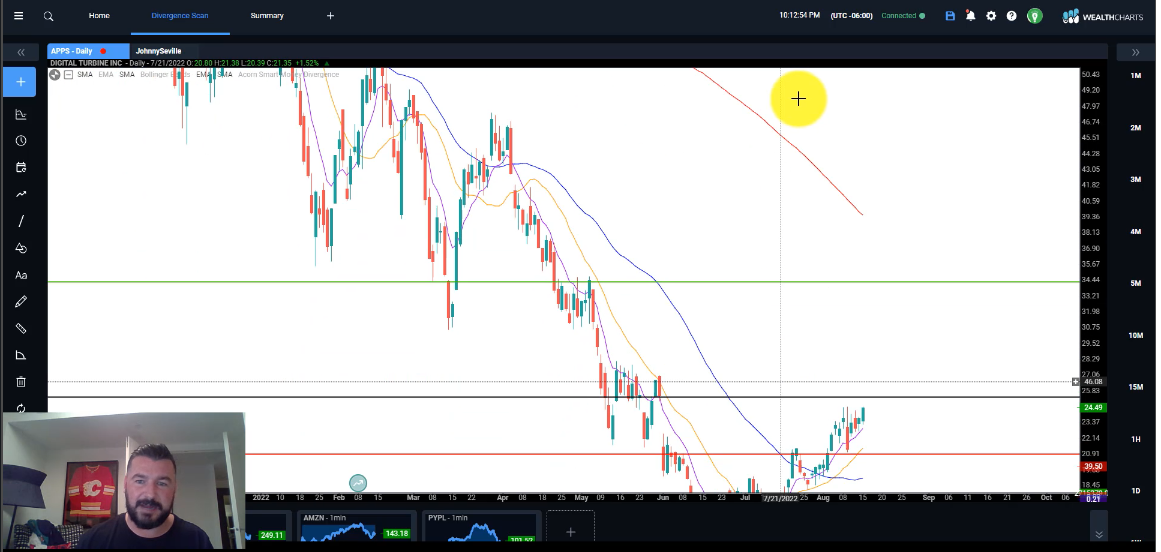The image size is (1161, 552).
Task: Collapse the bottom panel double chevron
Action: point(1099,534)
